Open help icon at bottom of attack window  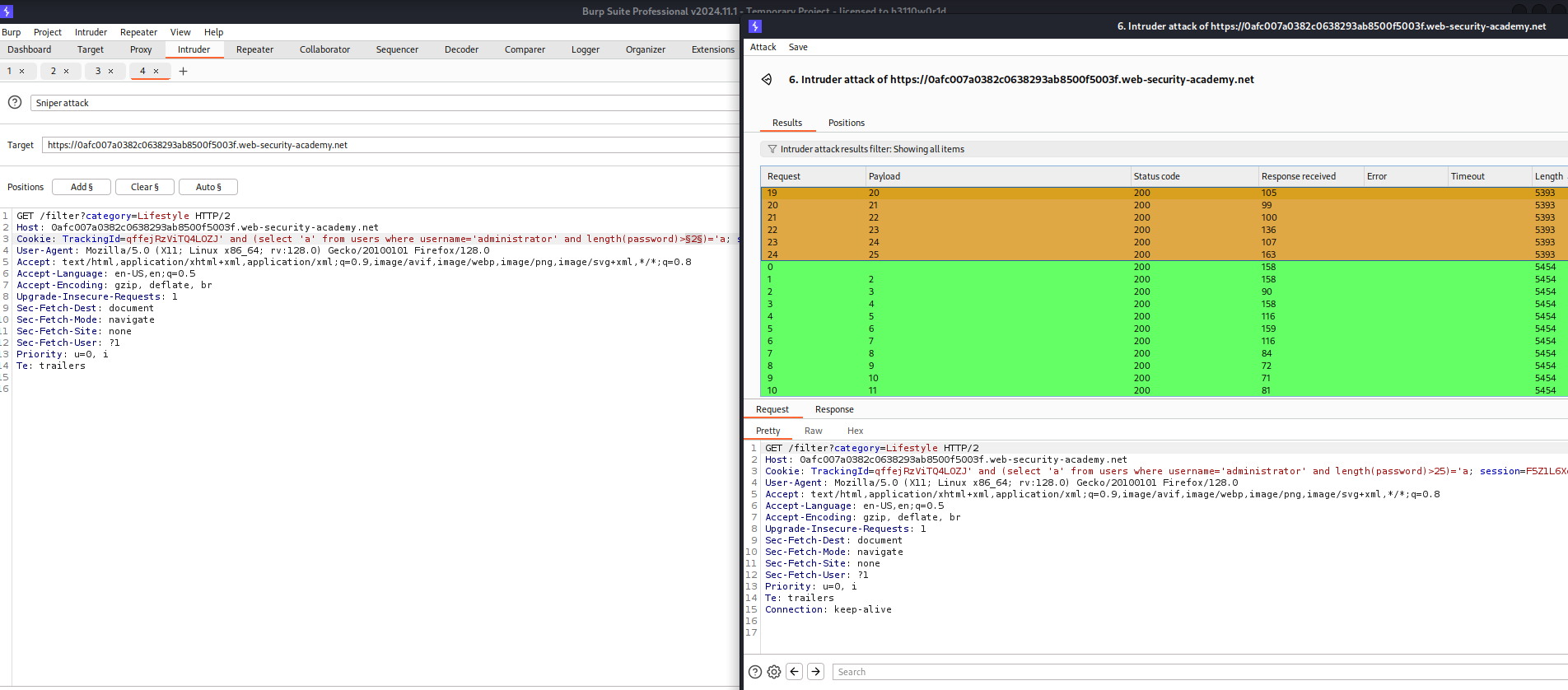pos(755,672)
